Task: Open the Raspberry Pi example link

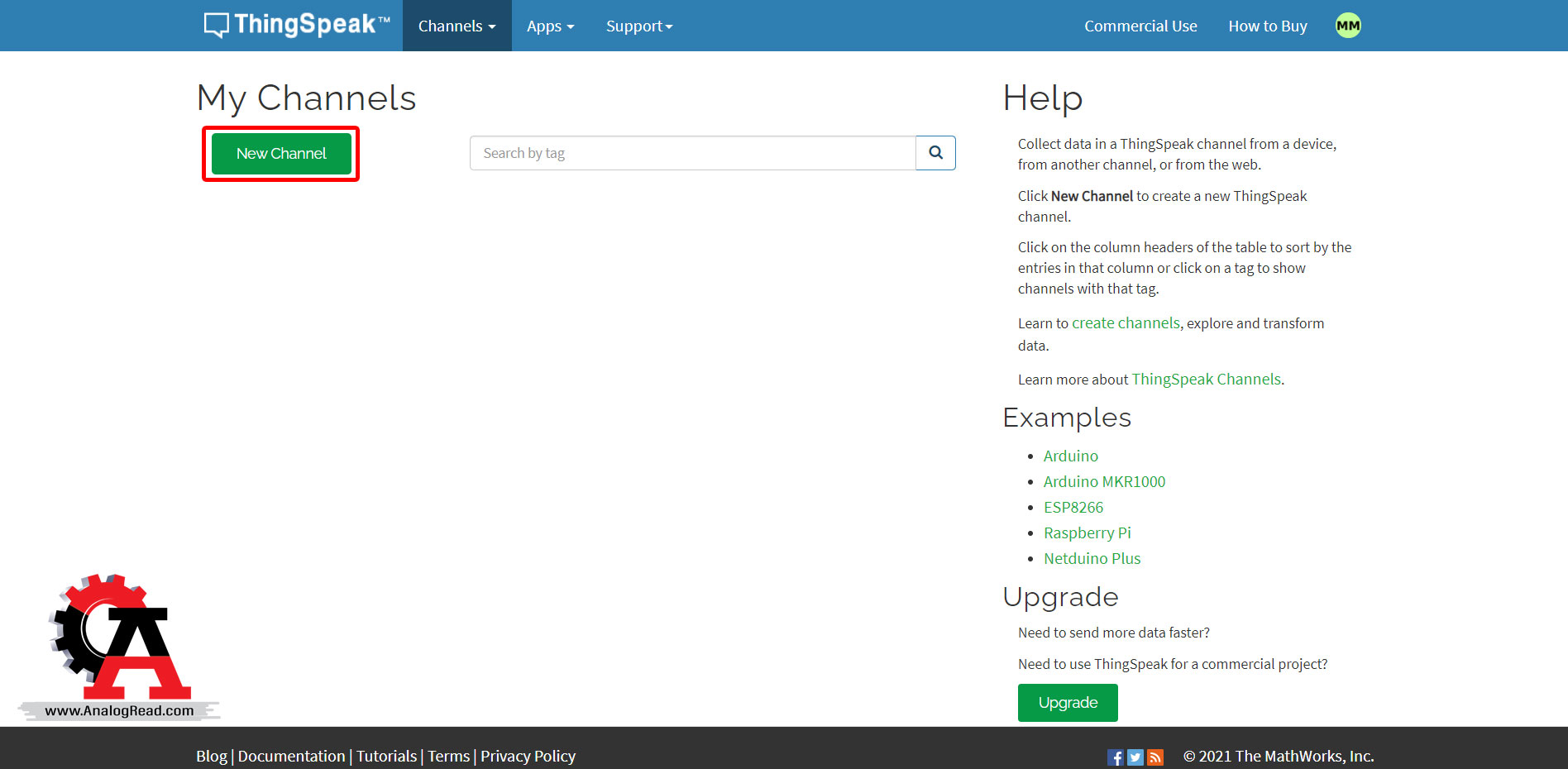Action: point(1088,533)
